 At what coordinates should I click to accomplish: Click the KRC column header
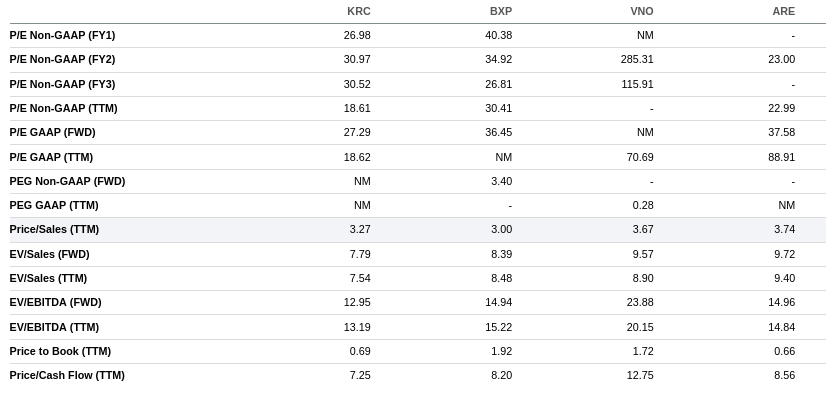(x=358, y=11)
